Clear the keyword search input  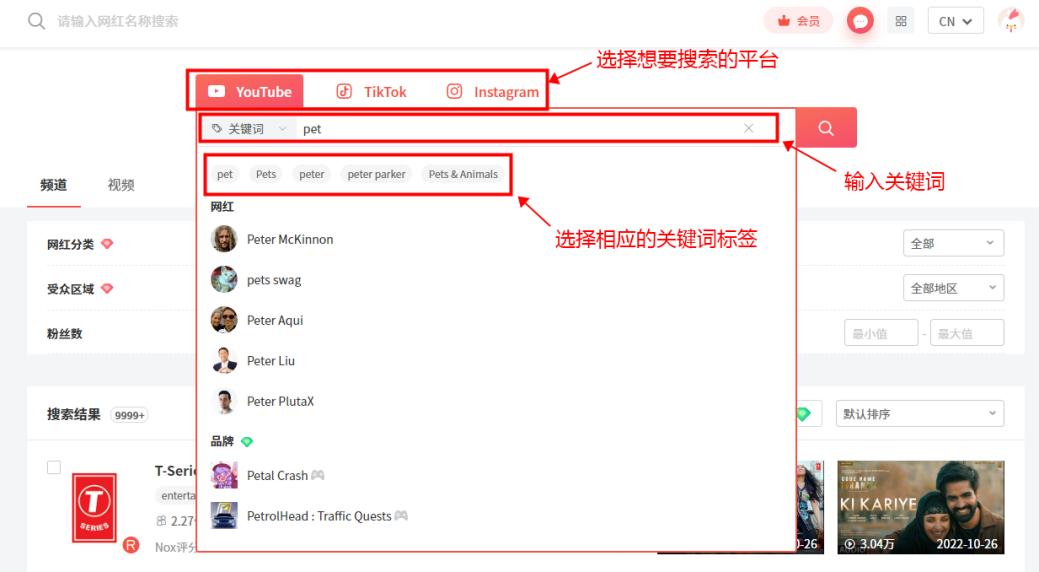(748, 128)
